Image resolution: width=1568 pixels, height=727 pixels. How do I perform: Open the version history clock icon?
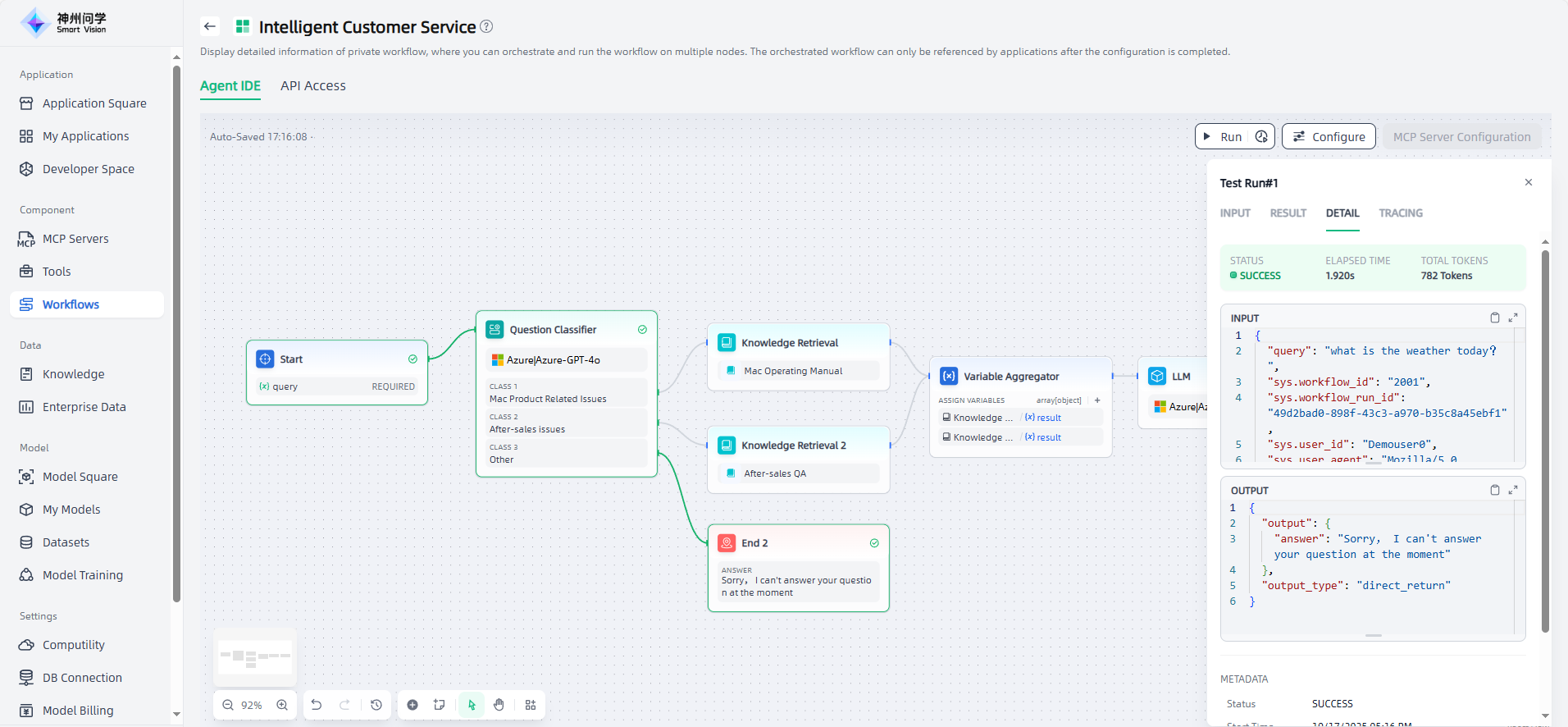[x=376, y=705]
